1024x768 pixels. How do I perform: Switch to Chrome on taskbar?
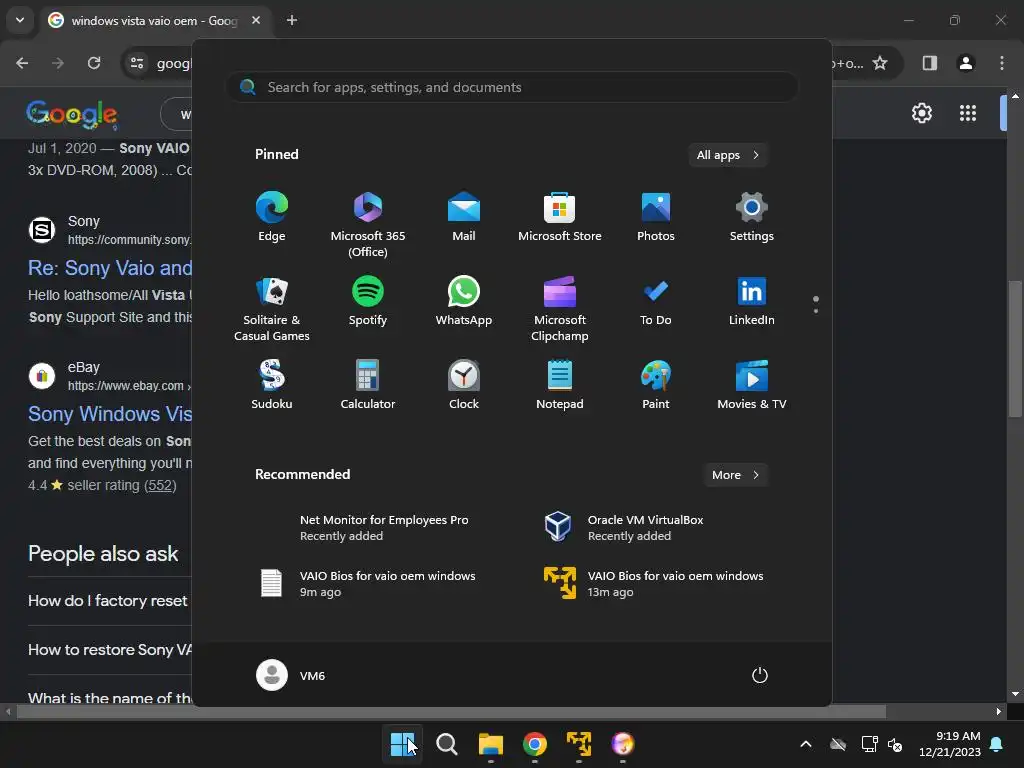click(x=535, y=744)
